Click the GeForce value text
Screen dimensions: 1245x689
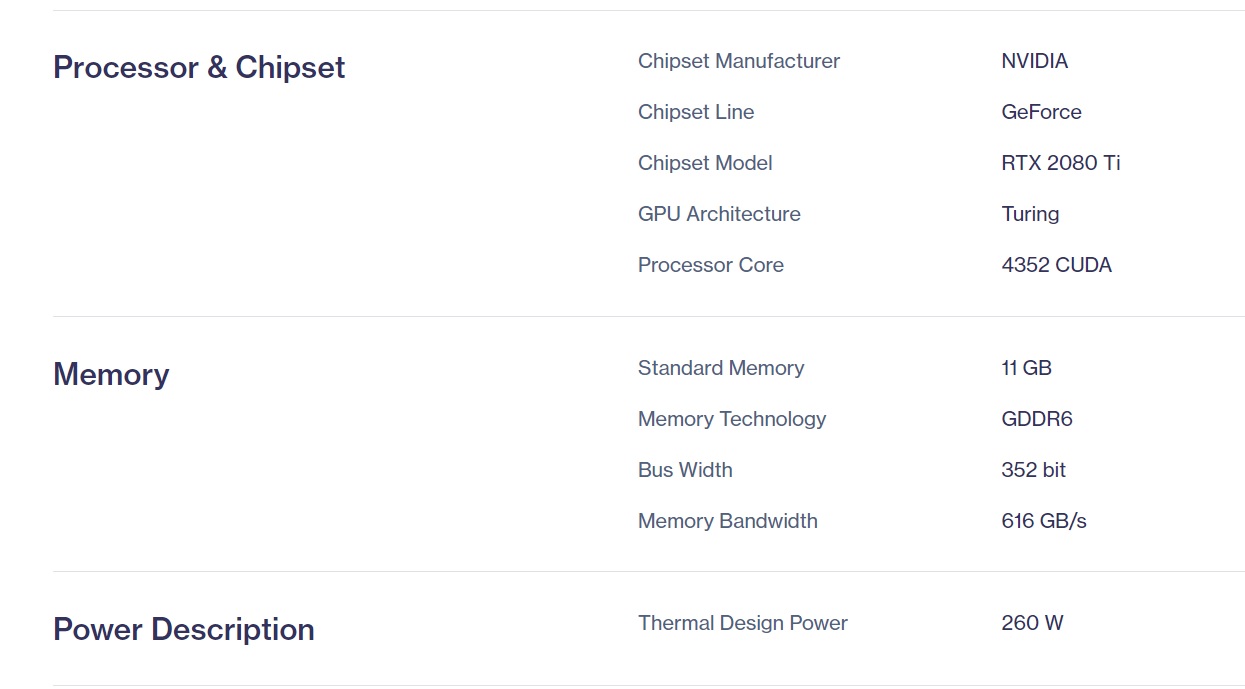coord(1041,112)
